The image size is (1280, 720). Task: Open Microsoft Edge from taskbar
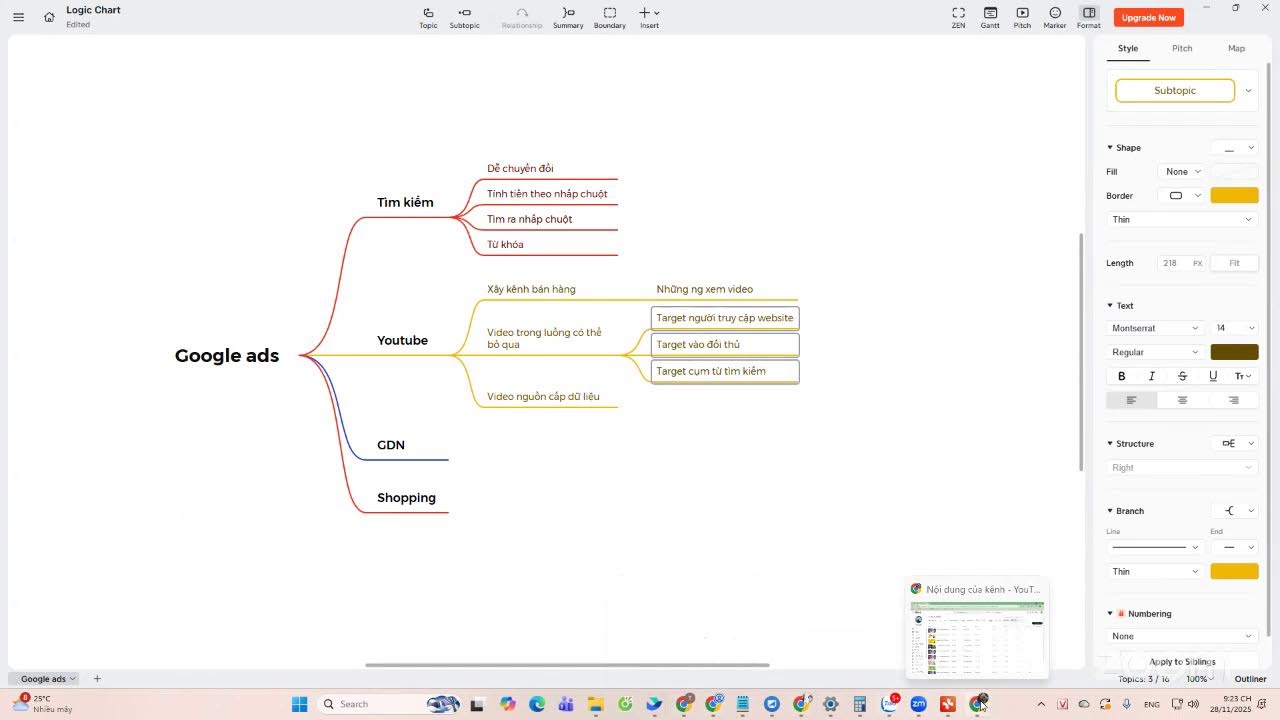coord(536,704)
